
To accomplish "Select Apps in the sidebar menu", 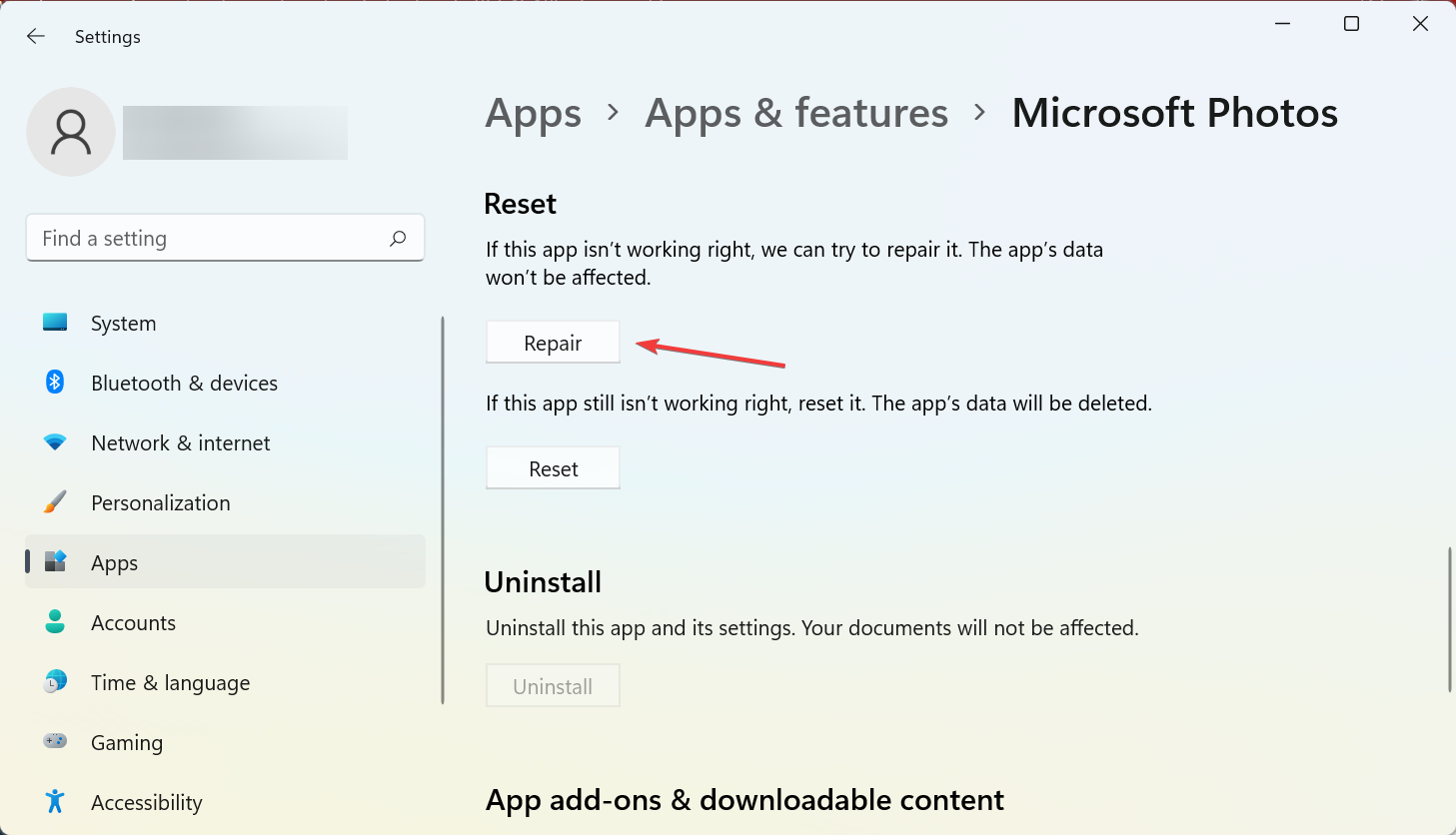I will [114, 562].
